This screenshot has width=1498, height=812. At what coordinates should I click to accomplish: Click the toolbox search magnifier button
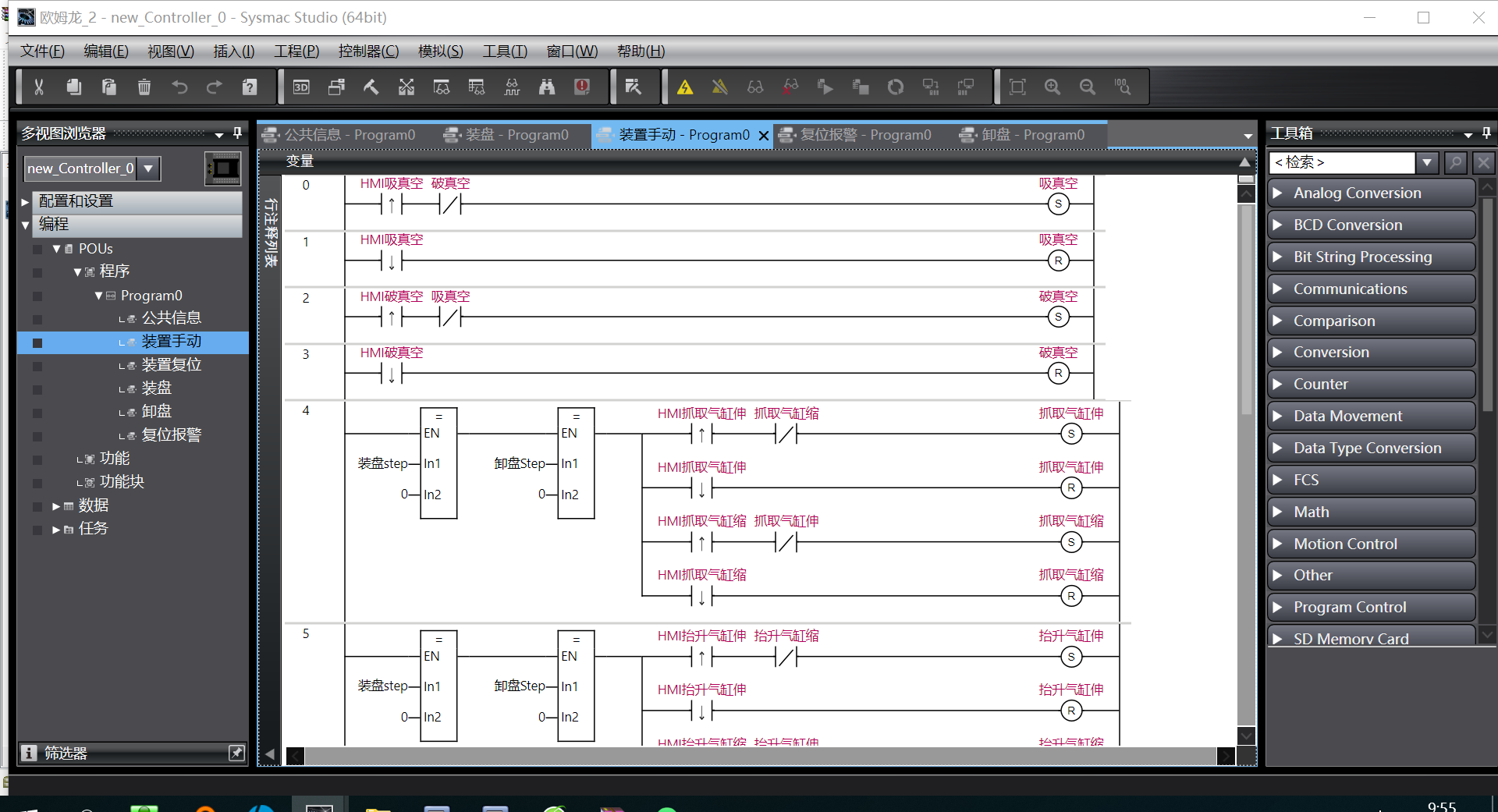(1455, 162)
